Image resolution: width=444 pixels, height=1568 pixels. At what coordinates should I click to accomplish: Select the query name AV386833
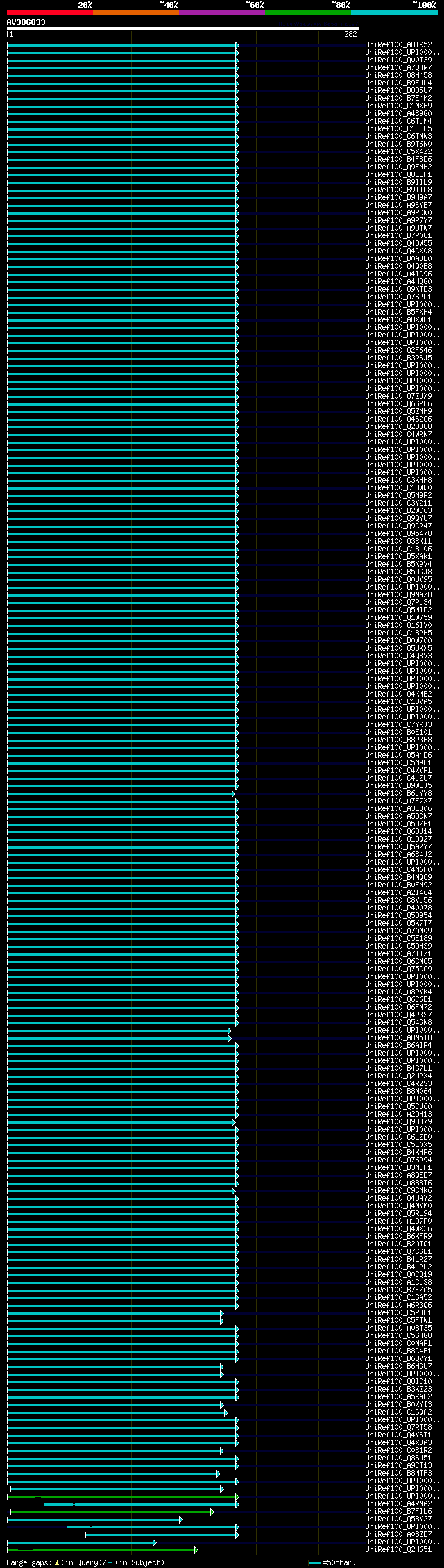coord(26,22)
